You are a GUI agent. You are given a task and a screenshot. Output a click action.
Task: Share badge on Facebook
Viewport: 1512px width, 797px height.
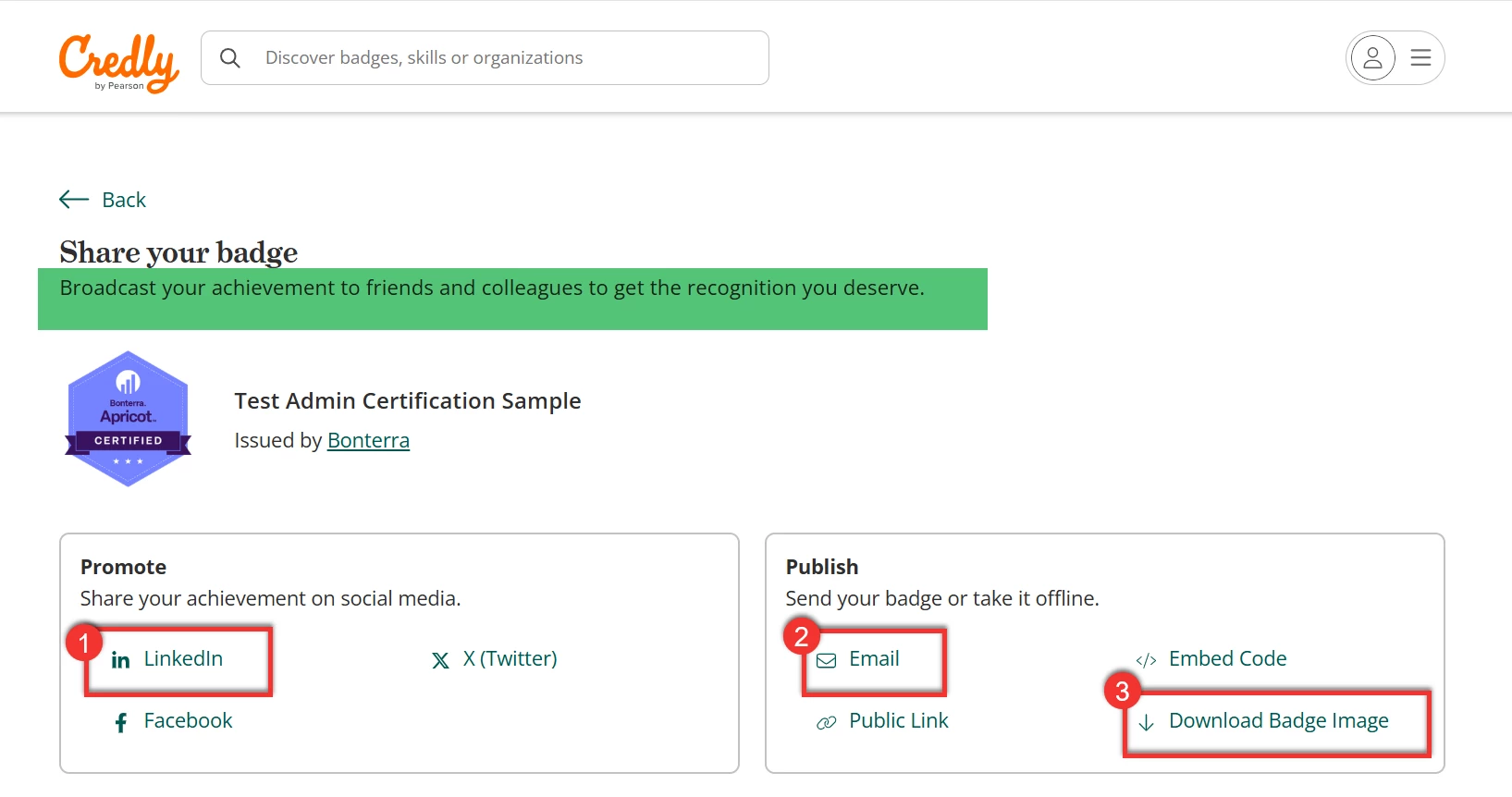point(188,720)
